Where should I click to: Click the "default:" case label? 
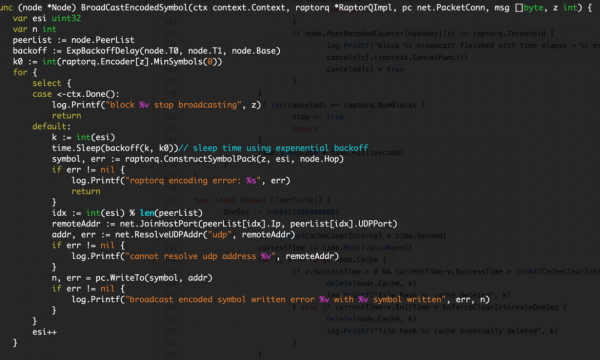(x=52, y=126)
